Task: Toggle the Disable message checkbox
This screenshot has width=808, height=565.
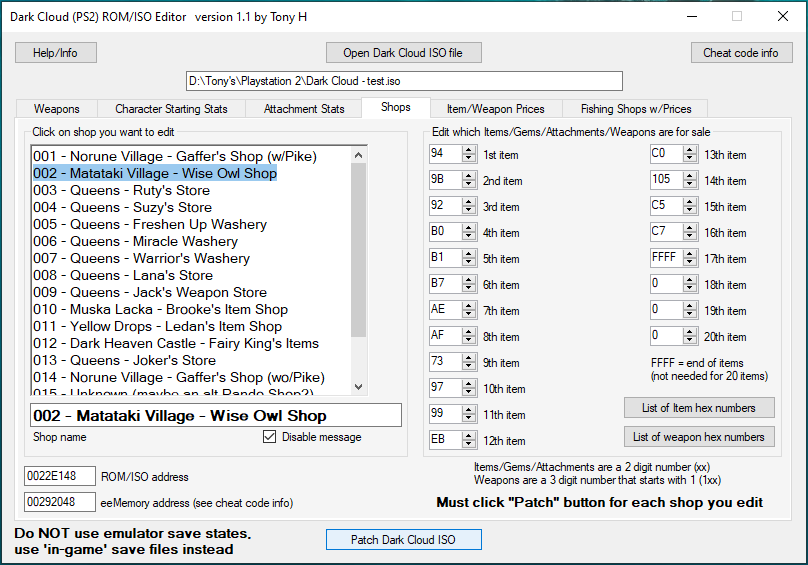Action: click(269, 437)
